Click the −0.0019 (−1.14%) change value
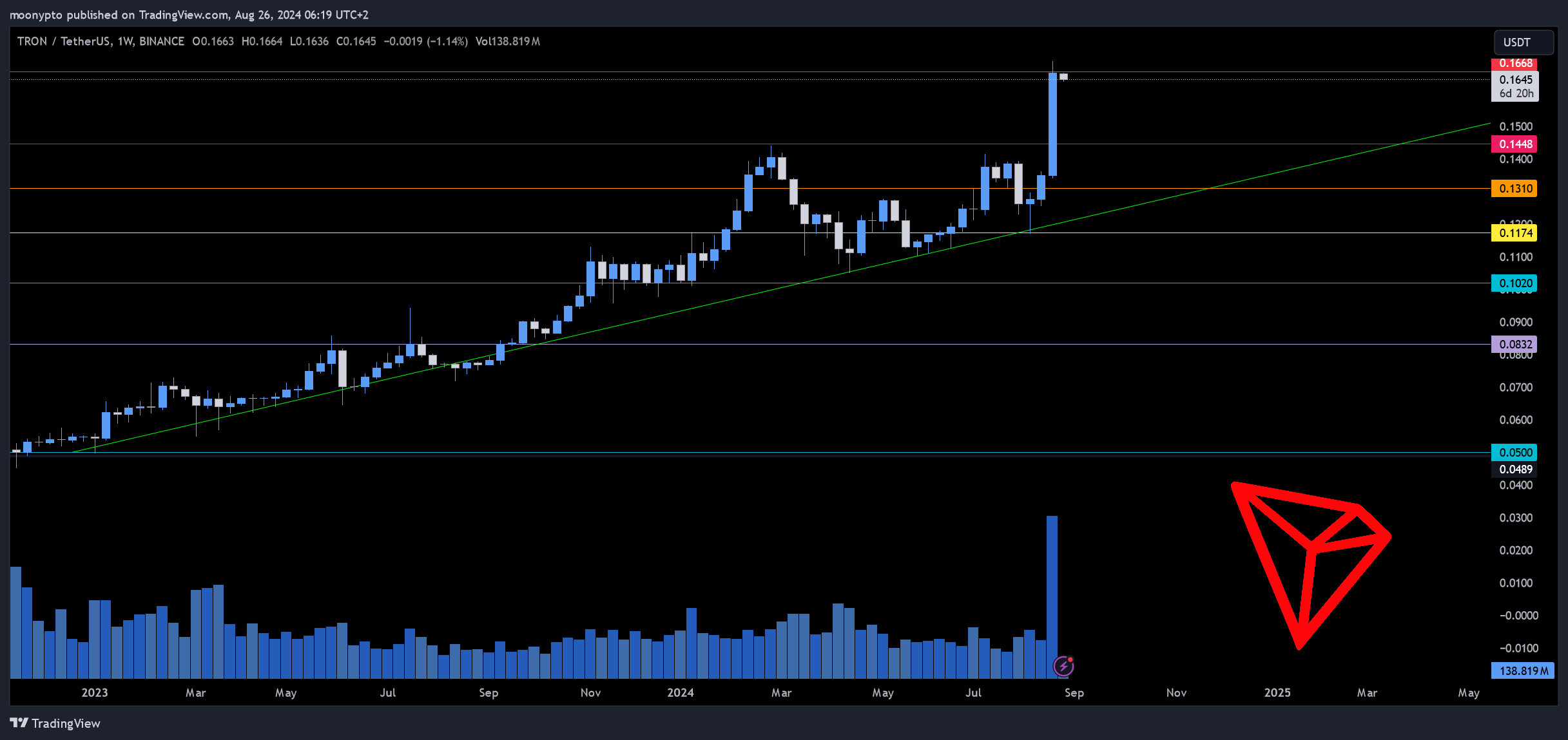Image resolution: width=1568 pixels, height=740 pixels. [426, 41]
